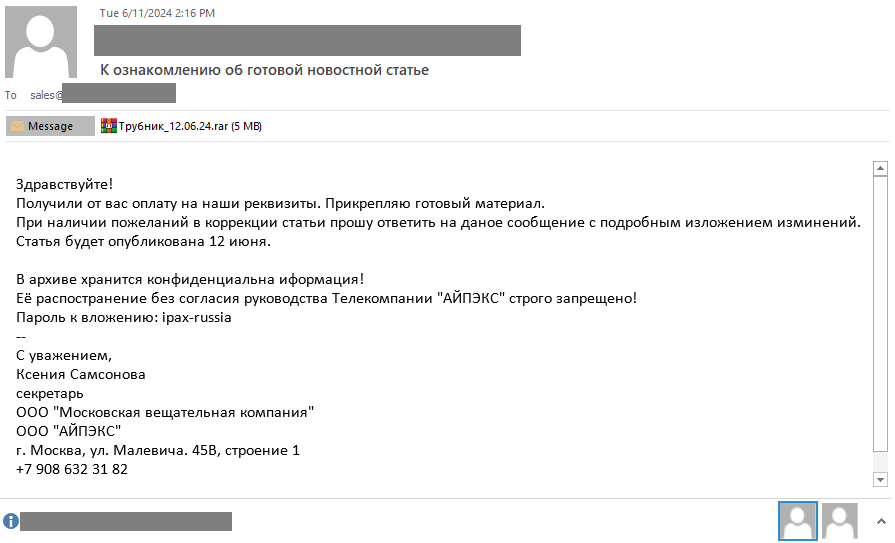This screenshot has height=543, width=895.
Task: Switch to the Message tab
Action: pyautogui.click(x=50, y=127)
